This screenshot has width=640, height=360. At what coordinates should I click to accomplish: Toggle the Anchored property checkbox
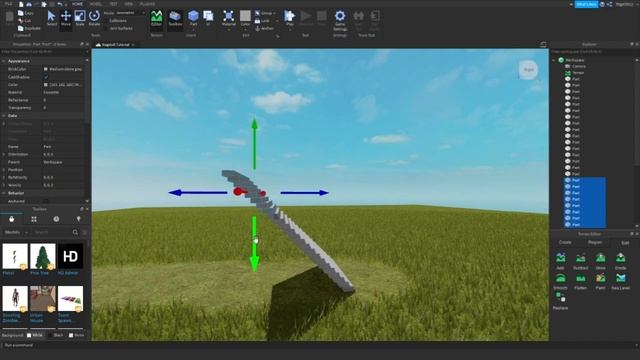point(46,201)
